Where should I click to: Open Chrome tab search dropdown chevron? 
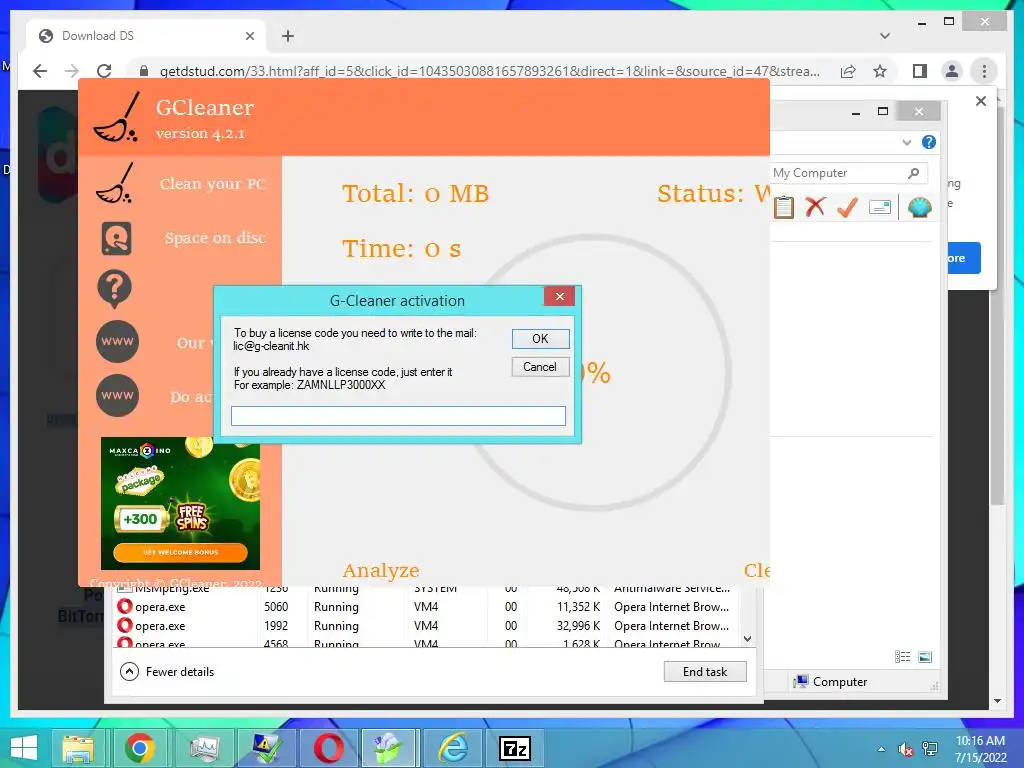(884, 36)
